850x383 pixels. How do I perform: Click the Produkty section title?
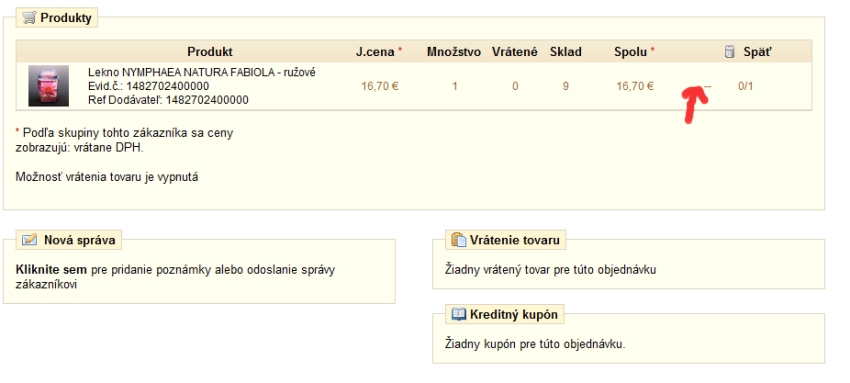pos(66,18)
